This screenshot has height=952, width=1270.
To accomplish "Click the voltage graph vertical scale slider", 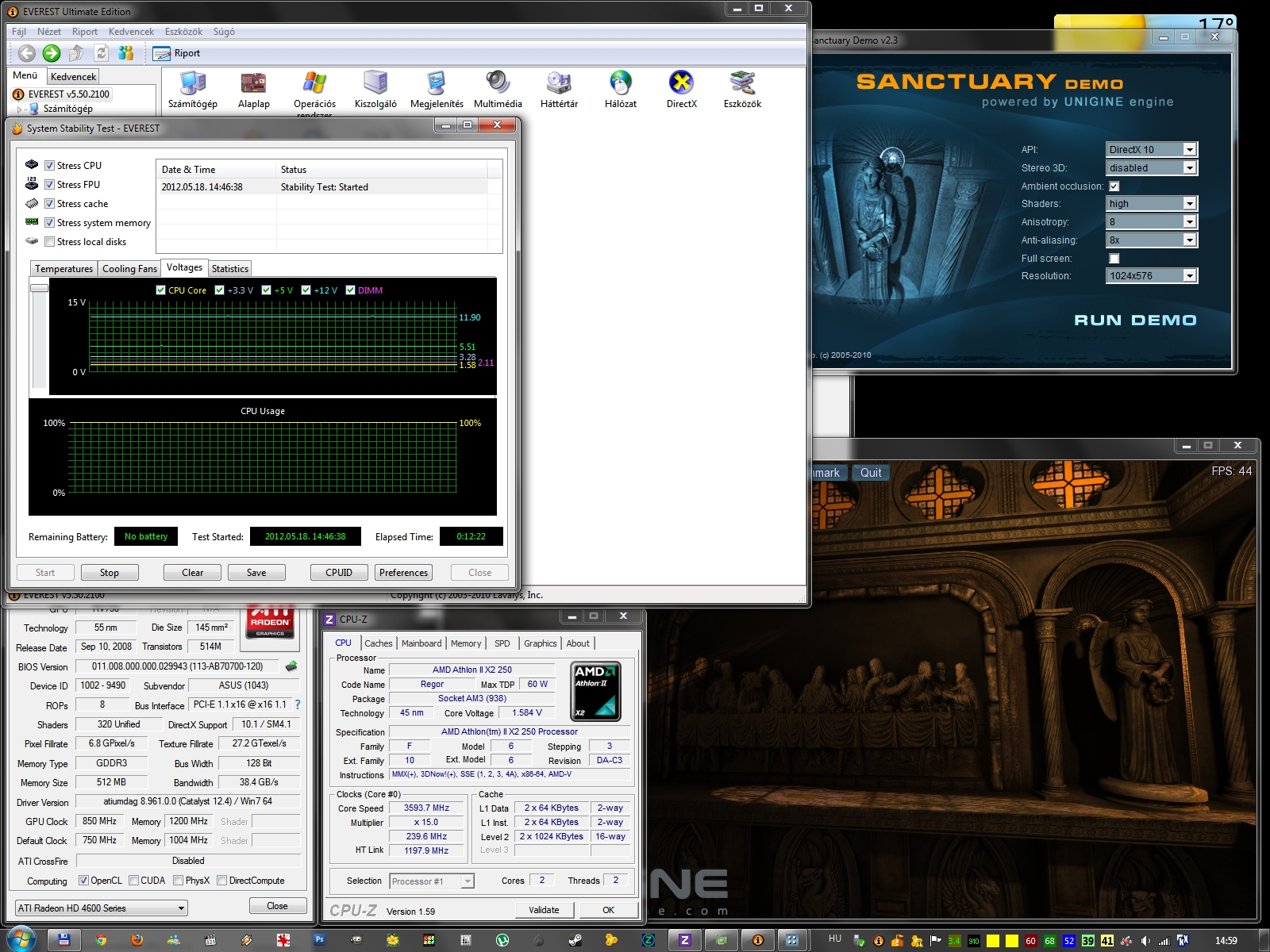I will pyautogui.click(x=40, y=288).
